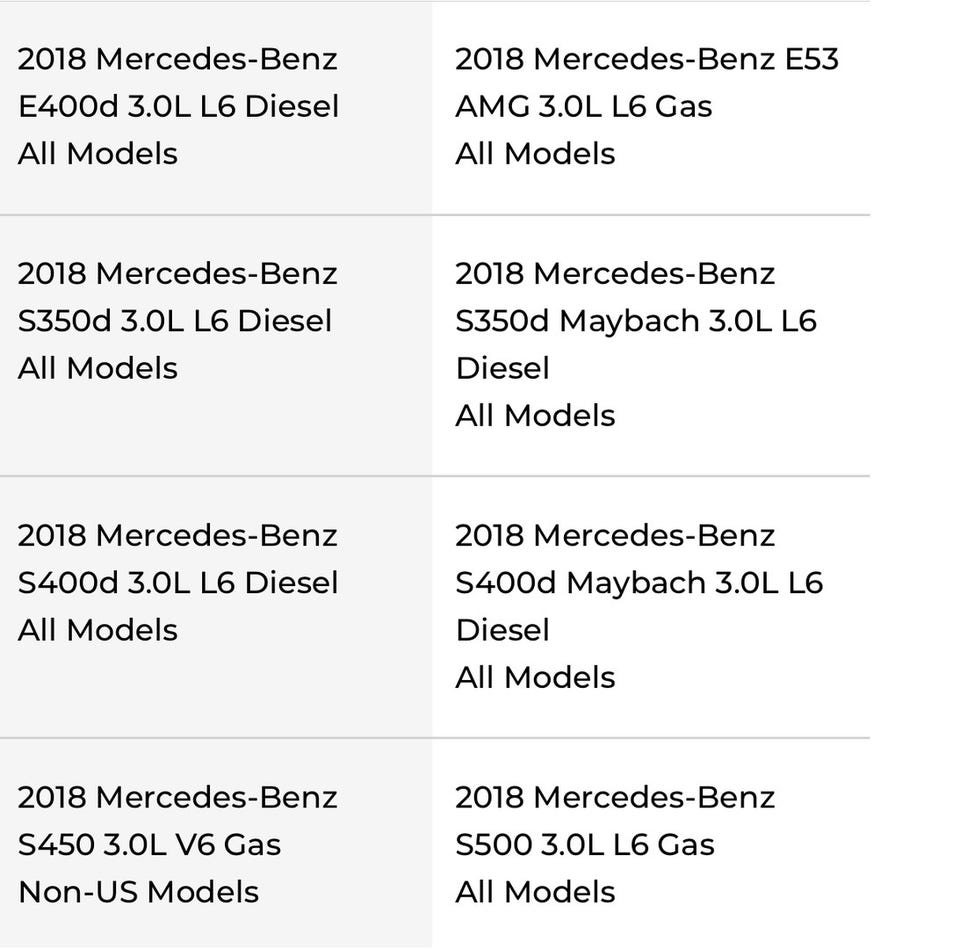Click All Models under S350d Maybach entry
This screenshot has height=949, width=960.
535,415
